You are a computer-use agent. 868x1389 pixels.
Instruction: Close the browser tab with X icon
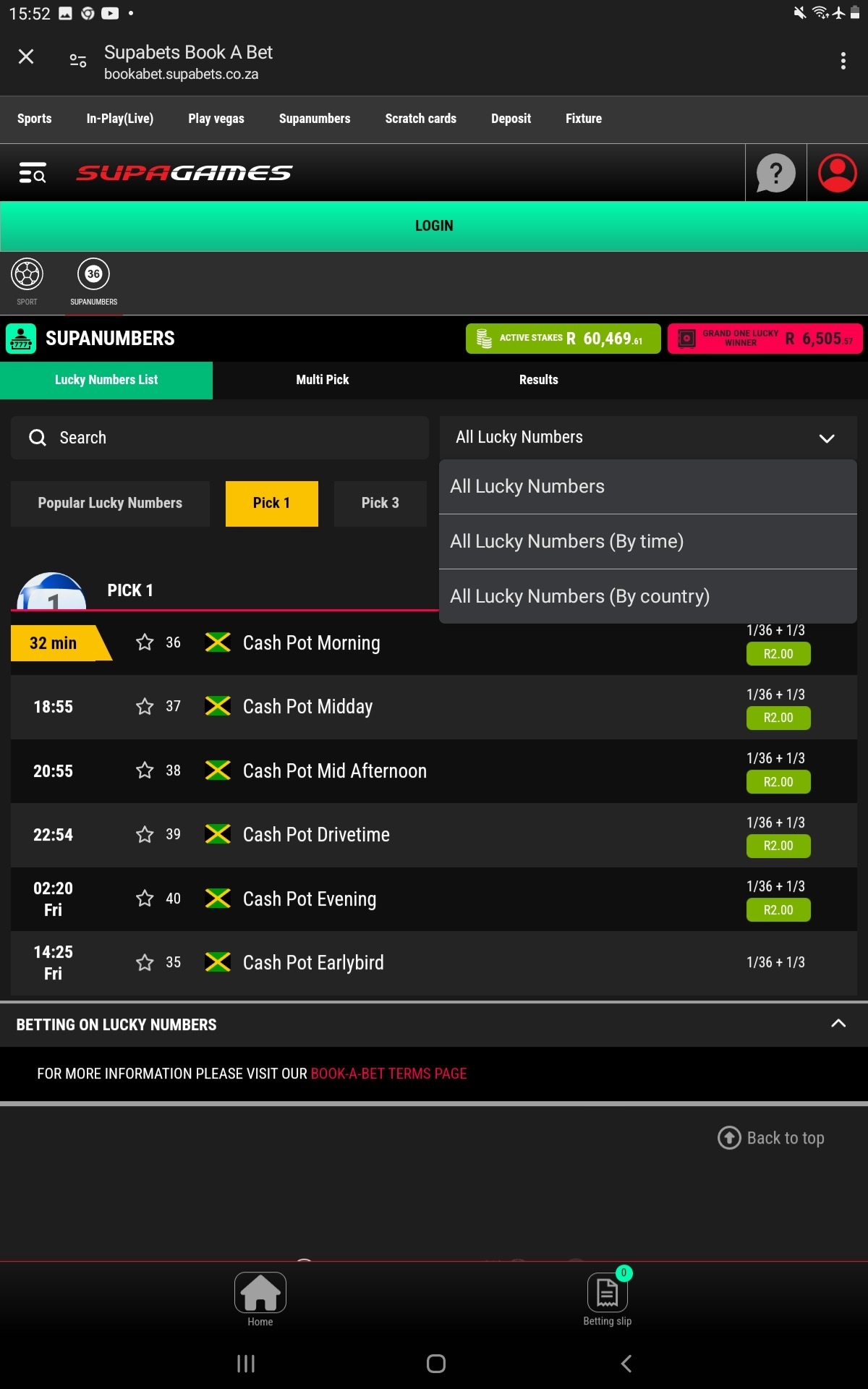coord(26,56)
